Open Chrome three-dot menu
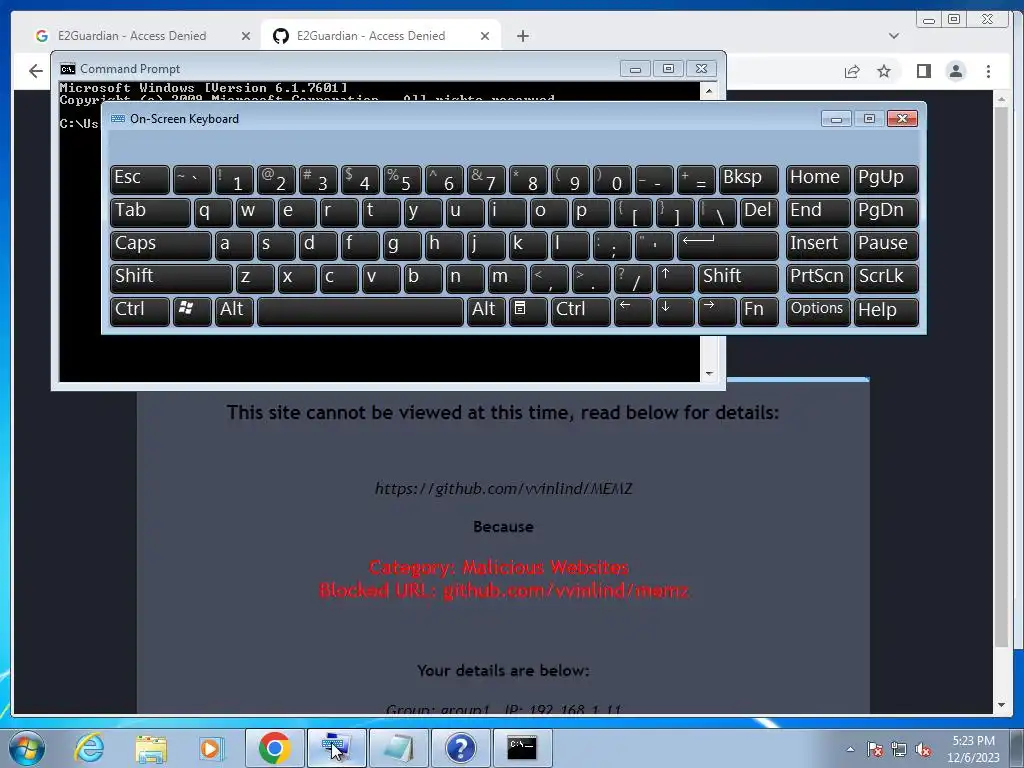 [988, 71]
